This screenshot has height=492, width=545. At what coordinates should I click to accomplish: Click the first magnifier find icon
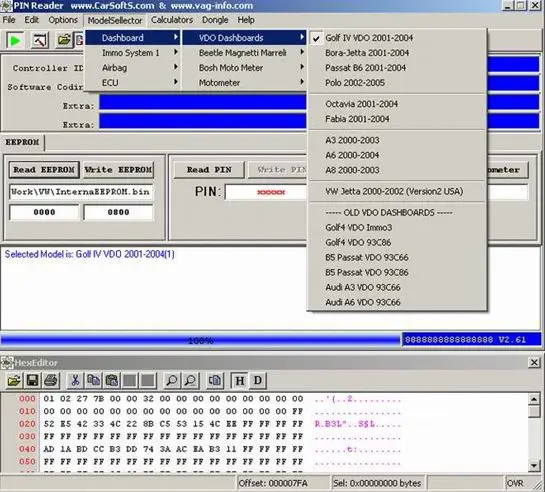[172, 380]
